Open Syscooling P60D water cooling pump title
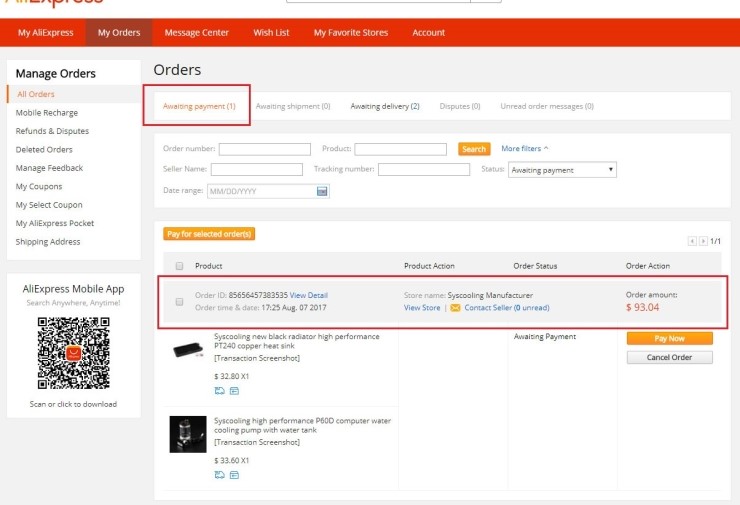 (303, 425)
